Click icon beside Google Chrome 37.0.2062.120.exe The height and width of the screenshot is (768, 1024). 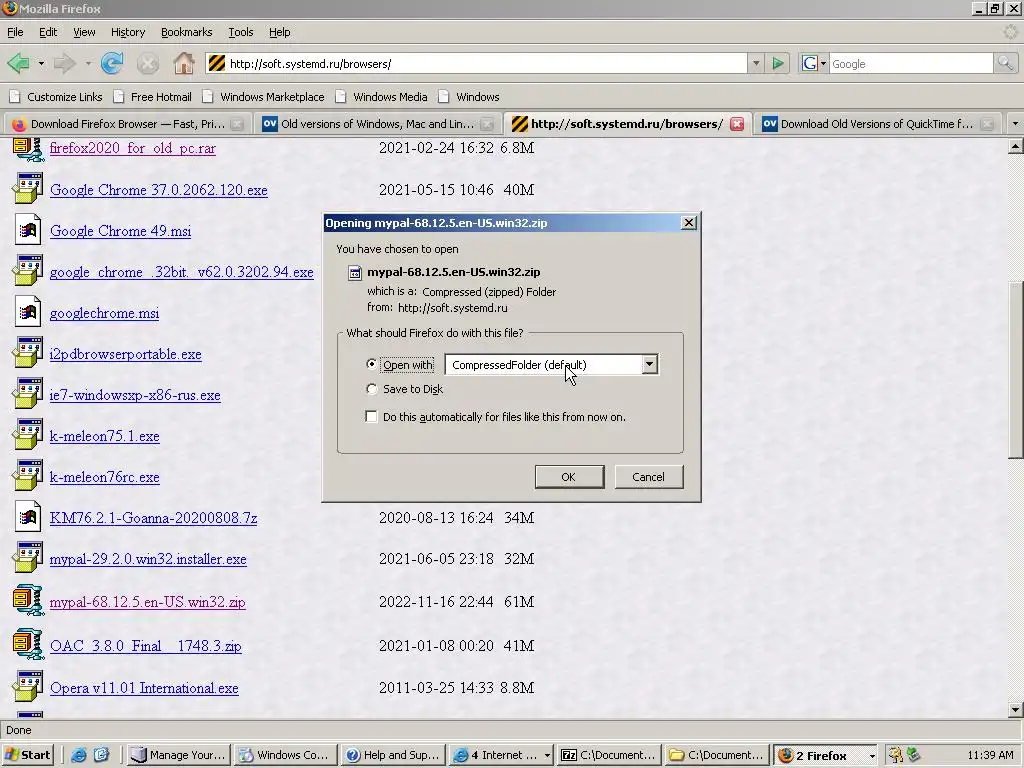(x=27, y=189)
